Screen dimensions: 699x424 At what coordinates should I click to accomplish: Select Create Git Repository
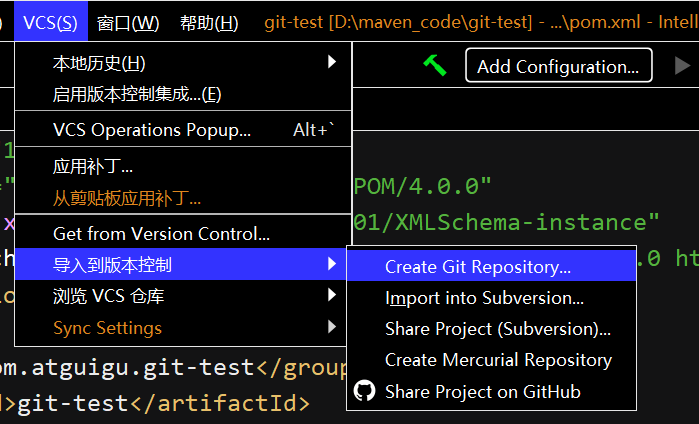(478, 267)
